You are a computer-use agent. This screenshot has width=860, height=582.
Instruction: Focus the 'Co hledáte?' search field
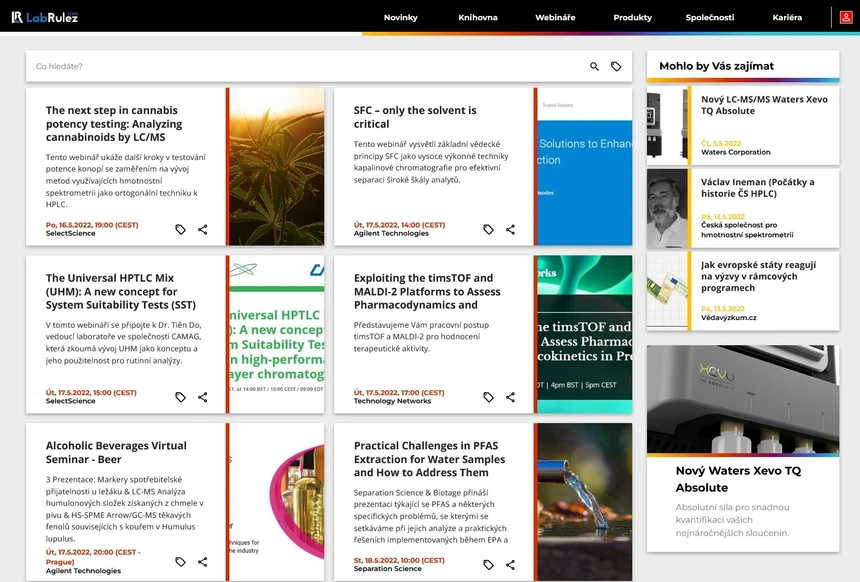point(307,66)
